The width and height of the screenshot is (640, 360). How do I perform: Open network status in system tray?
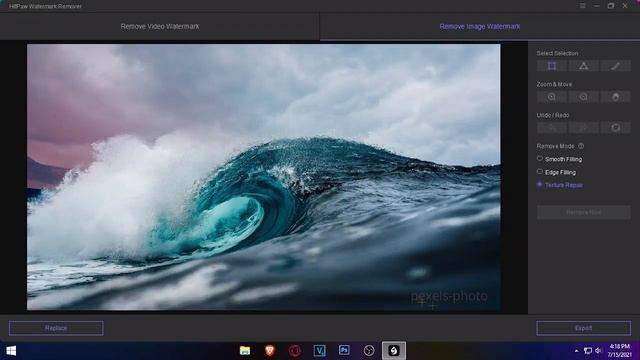(x=588, y=351)
